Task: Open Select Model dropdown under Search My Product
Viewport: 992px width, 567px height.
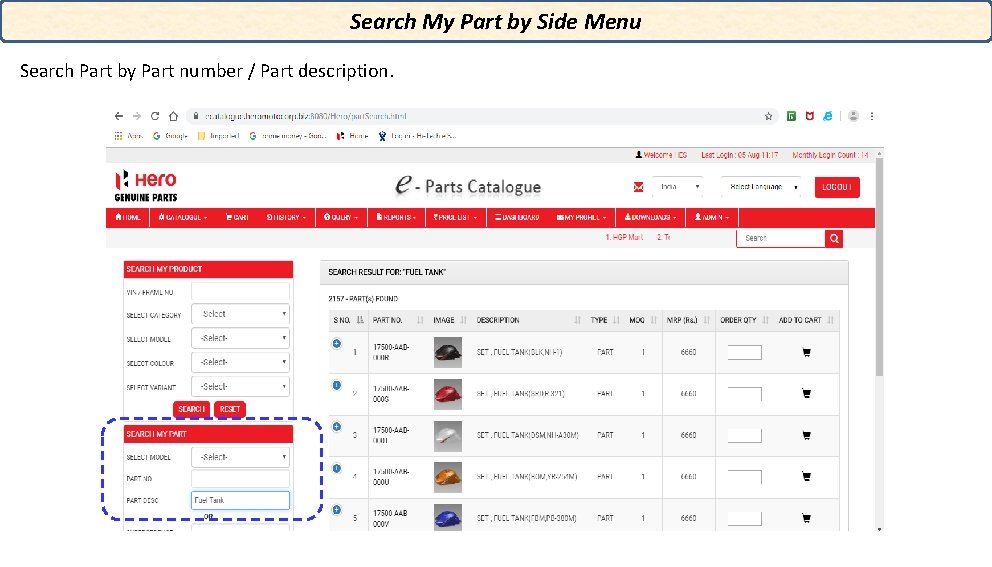Action: coord(240,338)
